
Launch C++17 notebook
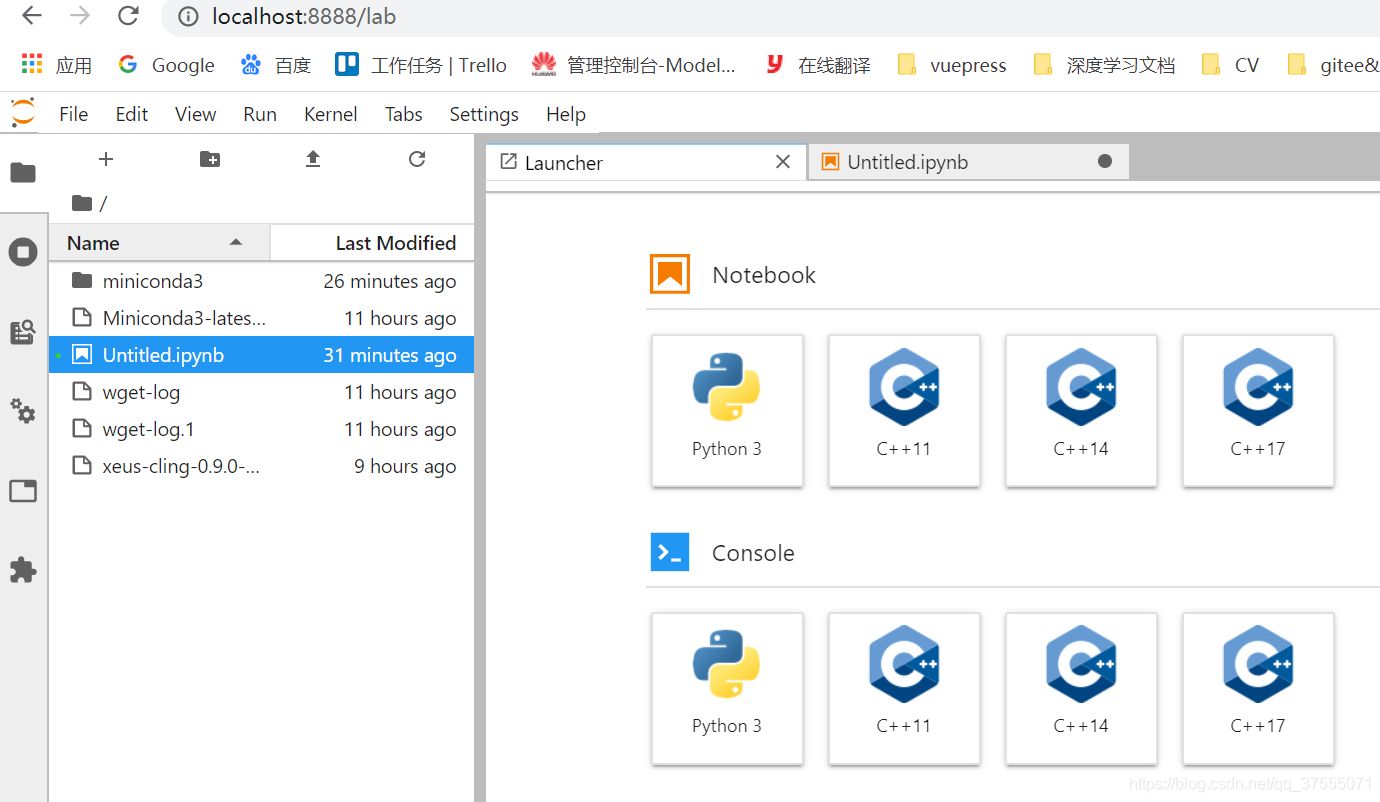(x=1258, y=411)
